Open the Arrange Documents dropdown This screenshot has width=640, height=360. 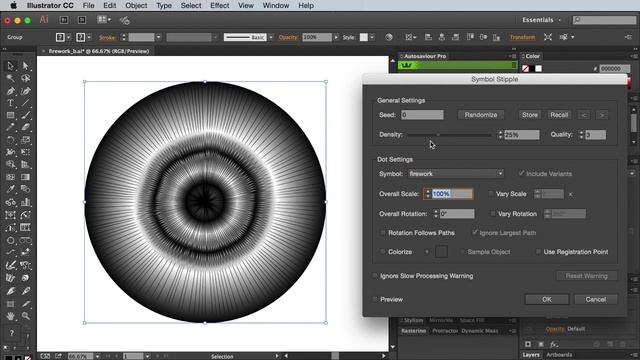pos(104,20)
